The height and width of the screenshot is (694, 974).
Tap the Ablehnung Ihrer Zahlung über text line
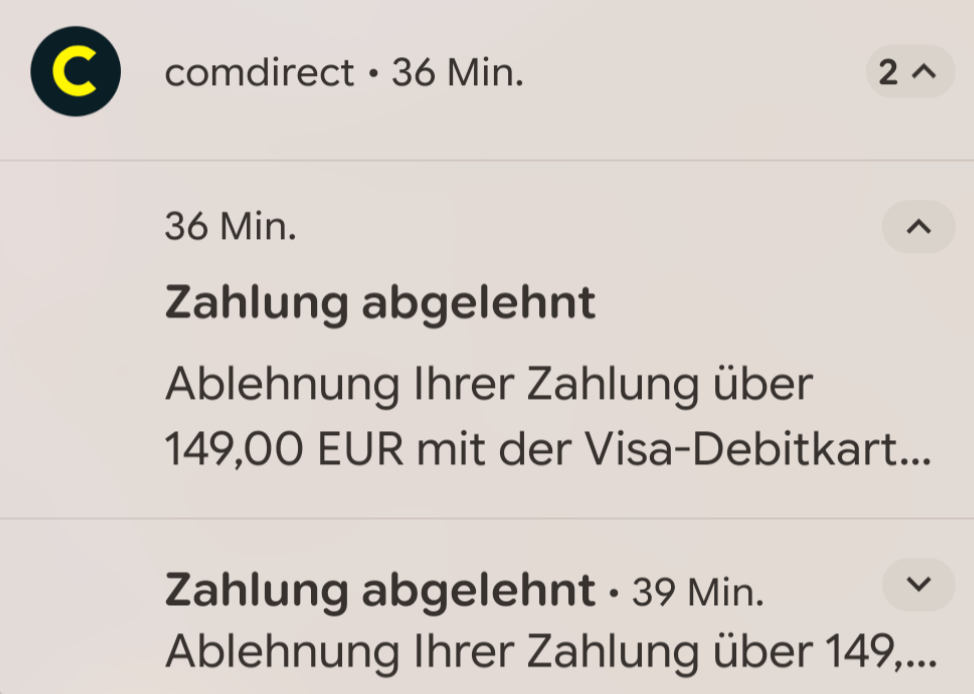489,384
